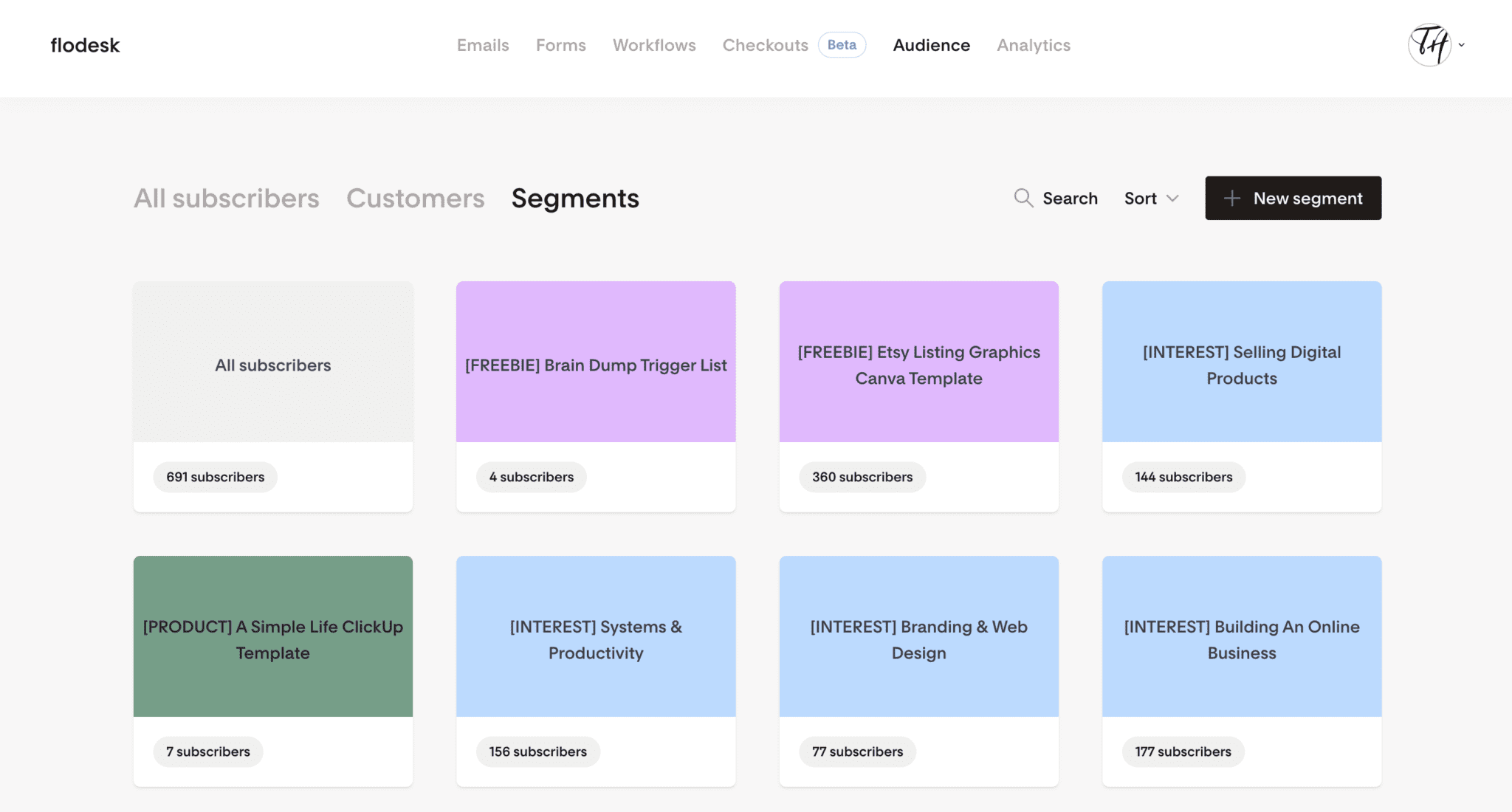This screenshot has height=812, width=1512.
Task: Switch to the Customers tab
Action: pyautogui.click(x=415, y=198)
